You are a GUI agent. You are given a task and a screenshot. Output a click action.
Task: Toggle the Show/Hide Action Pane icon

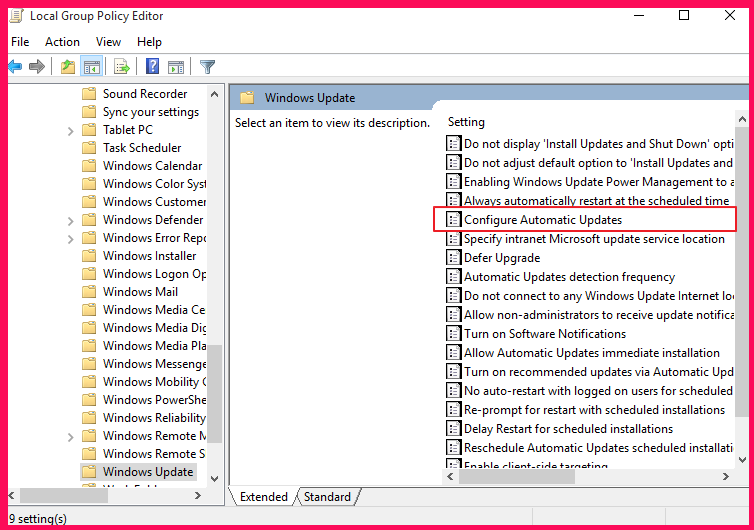[176, 67]
